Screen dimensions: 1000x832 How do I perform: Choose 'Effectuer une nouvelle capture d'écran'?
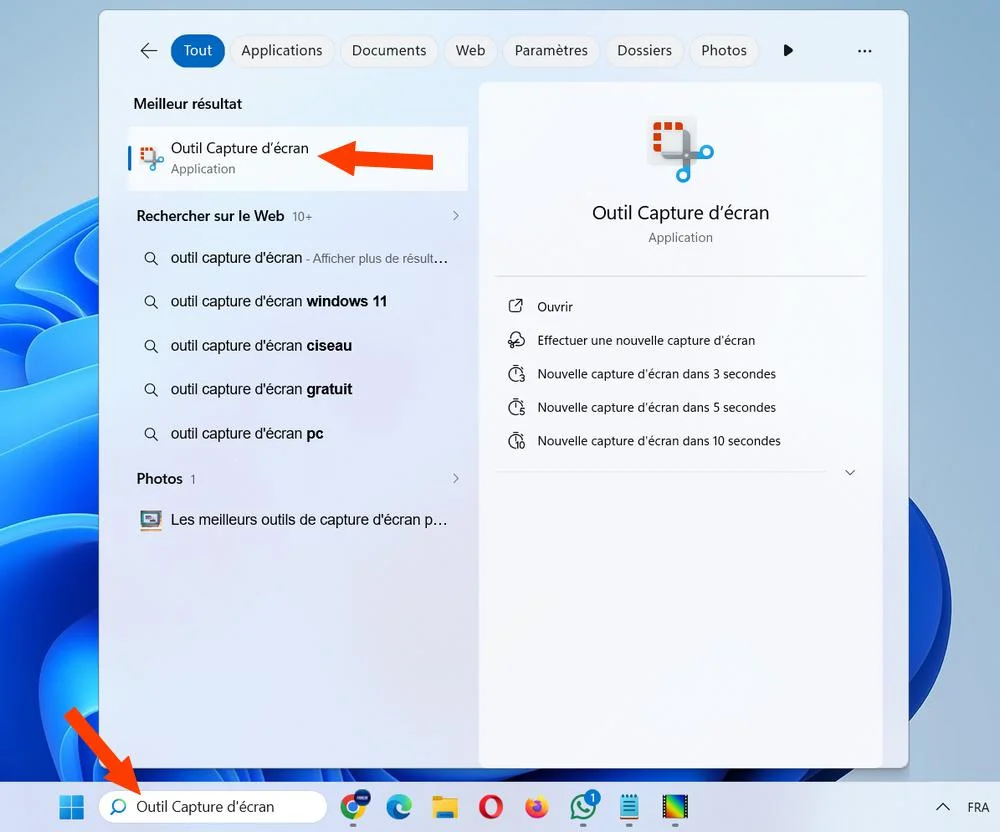point(646,340)
